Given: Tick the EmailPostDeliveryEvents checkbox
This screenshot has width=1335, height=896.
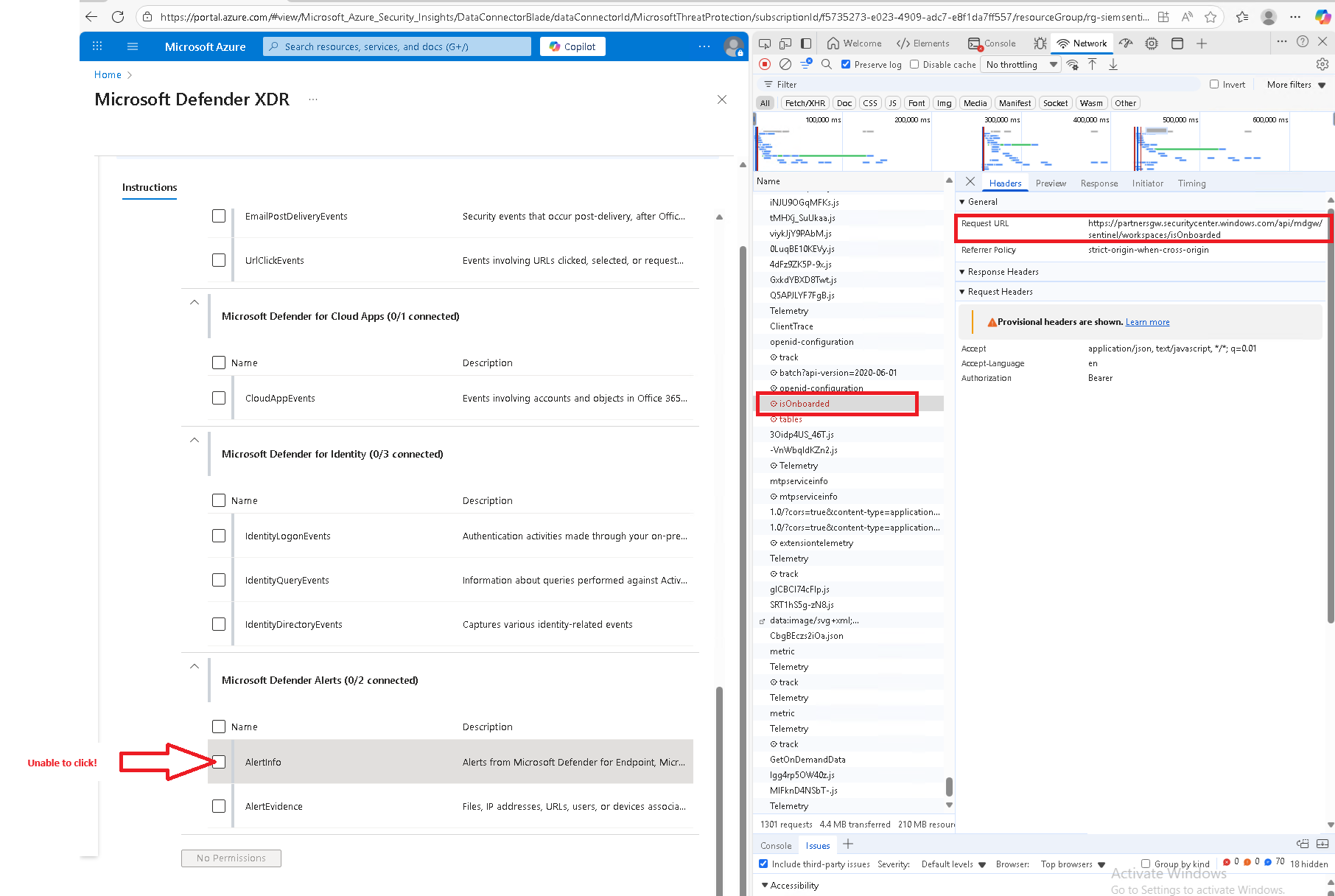Looking at the screenshot, I should click(219, 216).
